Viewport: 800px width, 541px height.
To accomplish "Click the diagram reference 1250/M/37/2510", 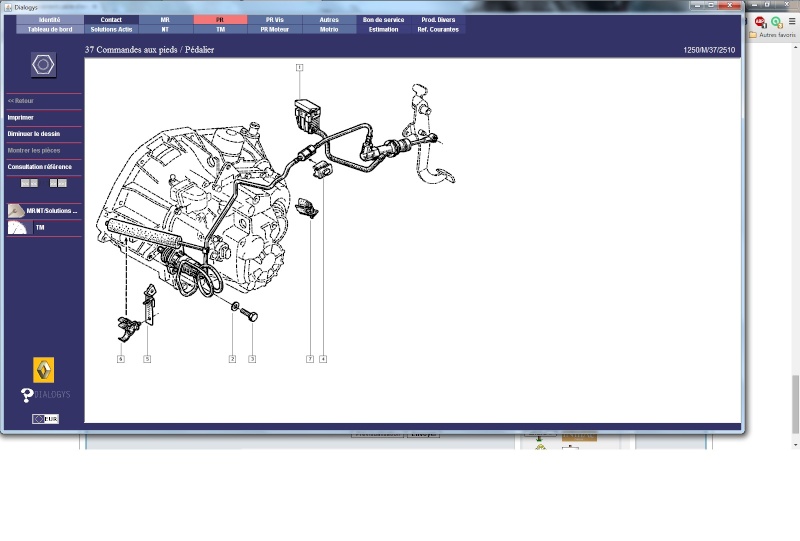I will [x=709, y=50].
